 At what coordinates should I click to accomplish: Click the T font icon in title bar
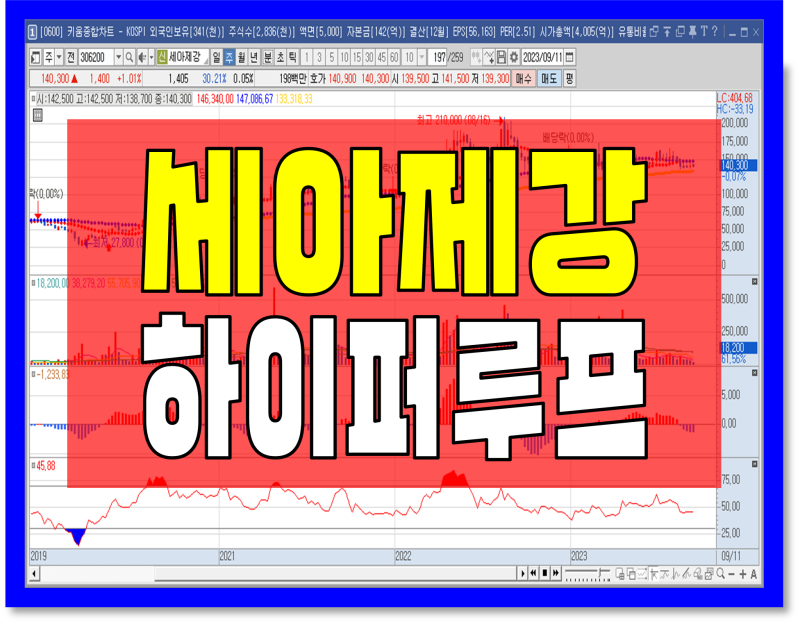(704, 32)
